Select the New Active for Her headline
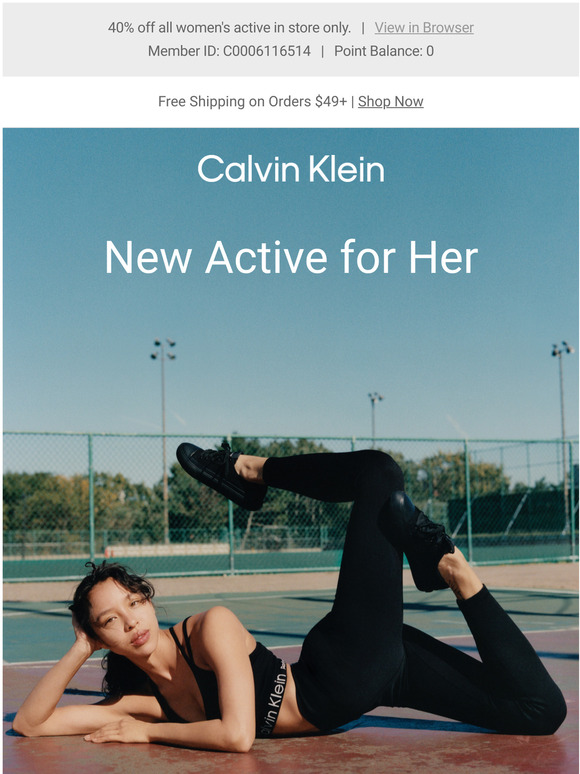Image resolution: width=580 pixels, height=774 pixels. tap(291, 257)
